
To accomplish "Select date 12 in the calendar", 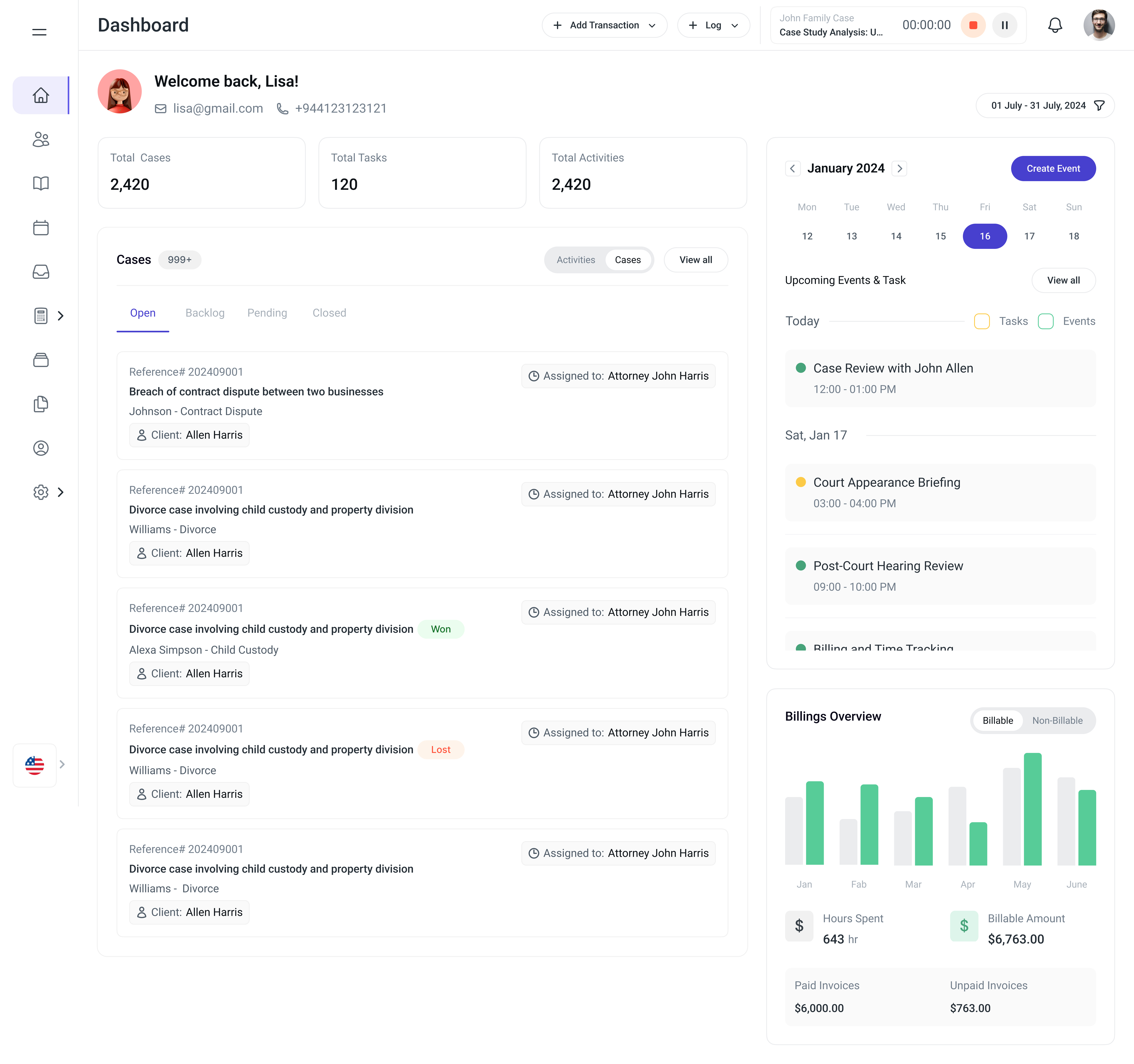I will 807,236.
